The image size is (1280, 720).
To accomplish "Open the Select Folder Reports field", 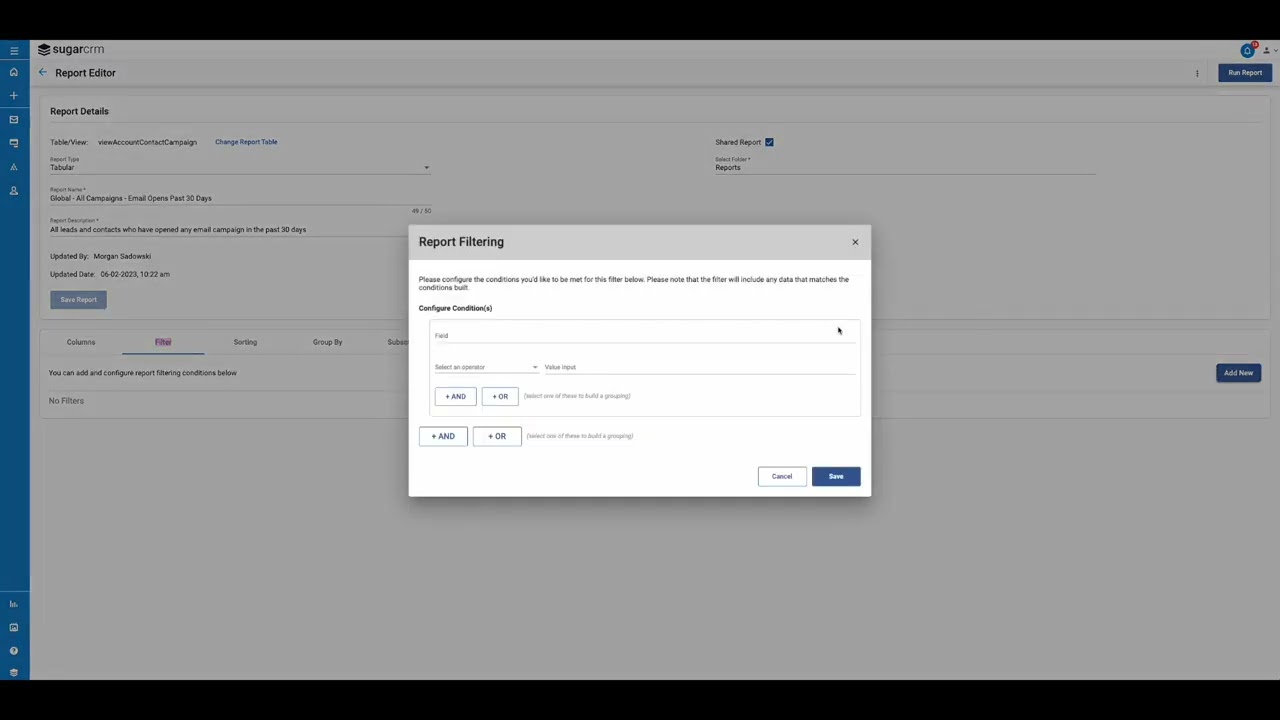I will (x=905, y=167).
